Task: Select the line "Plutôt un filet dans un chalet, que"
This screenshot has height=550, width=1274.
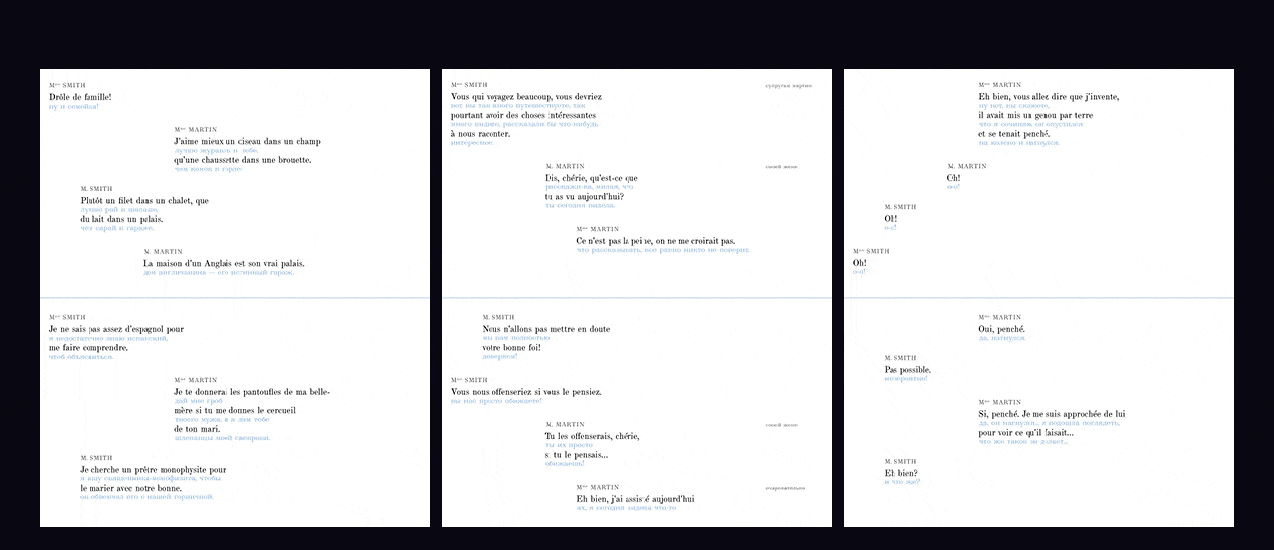Action: pos(145,200)
